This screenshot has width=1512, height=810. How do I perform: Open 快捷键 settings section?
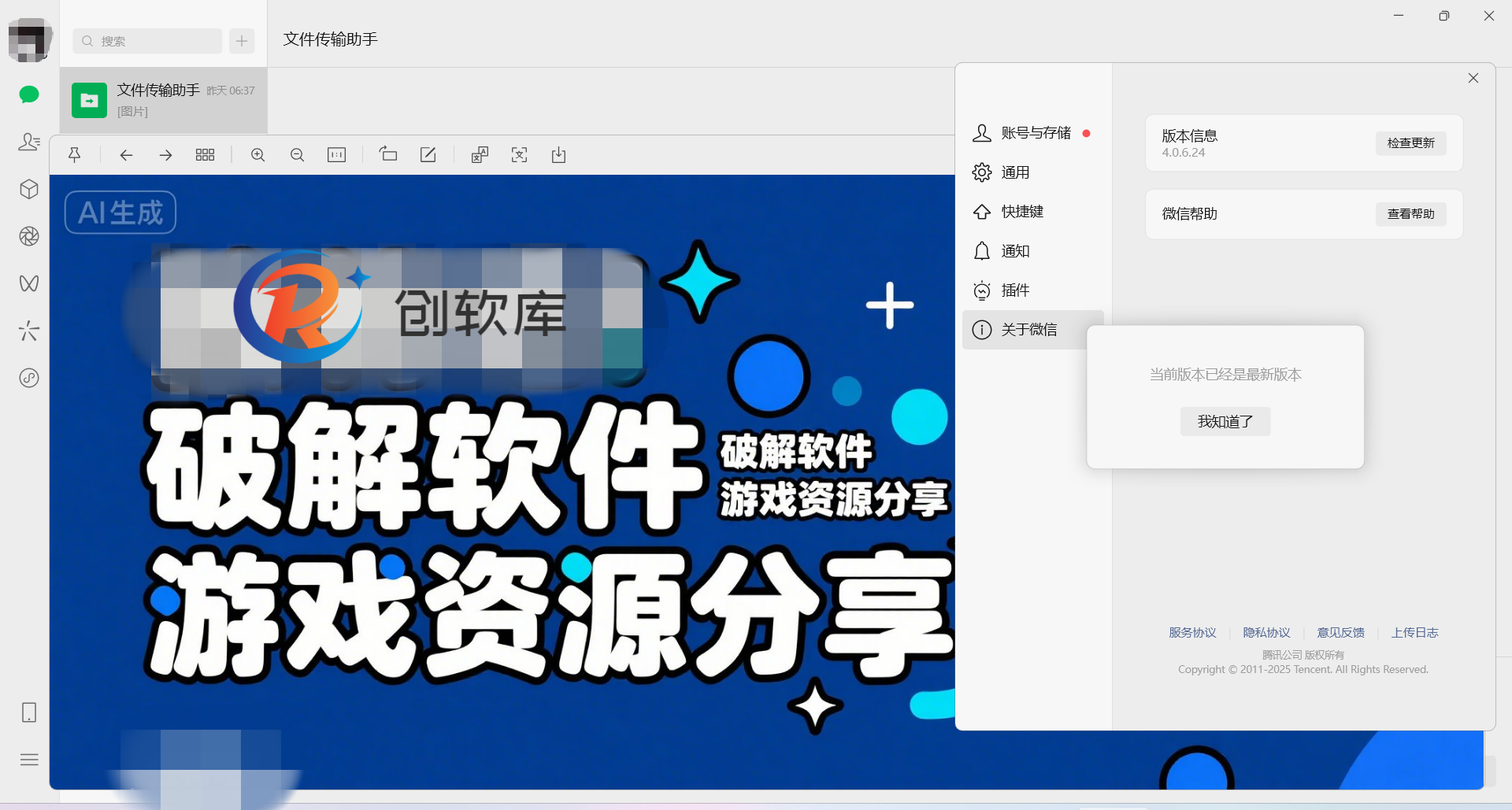(x=1032, y=212)
